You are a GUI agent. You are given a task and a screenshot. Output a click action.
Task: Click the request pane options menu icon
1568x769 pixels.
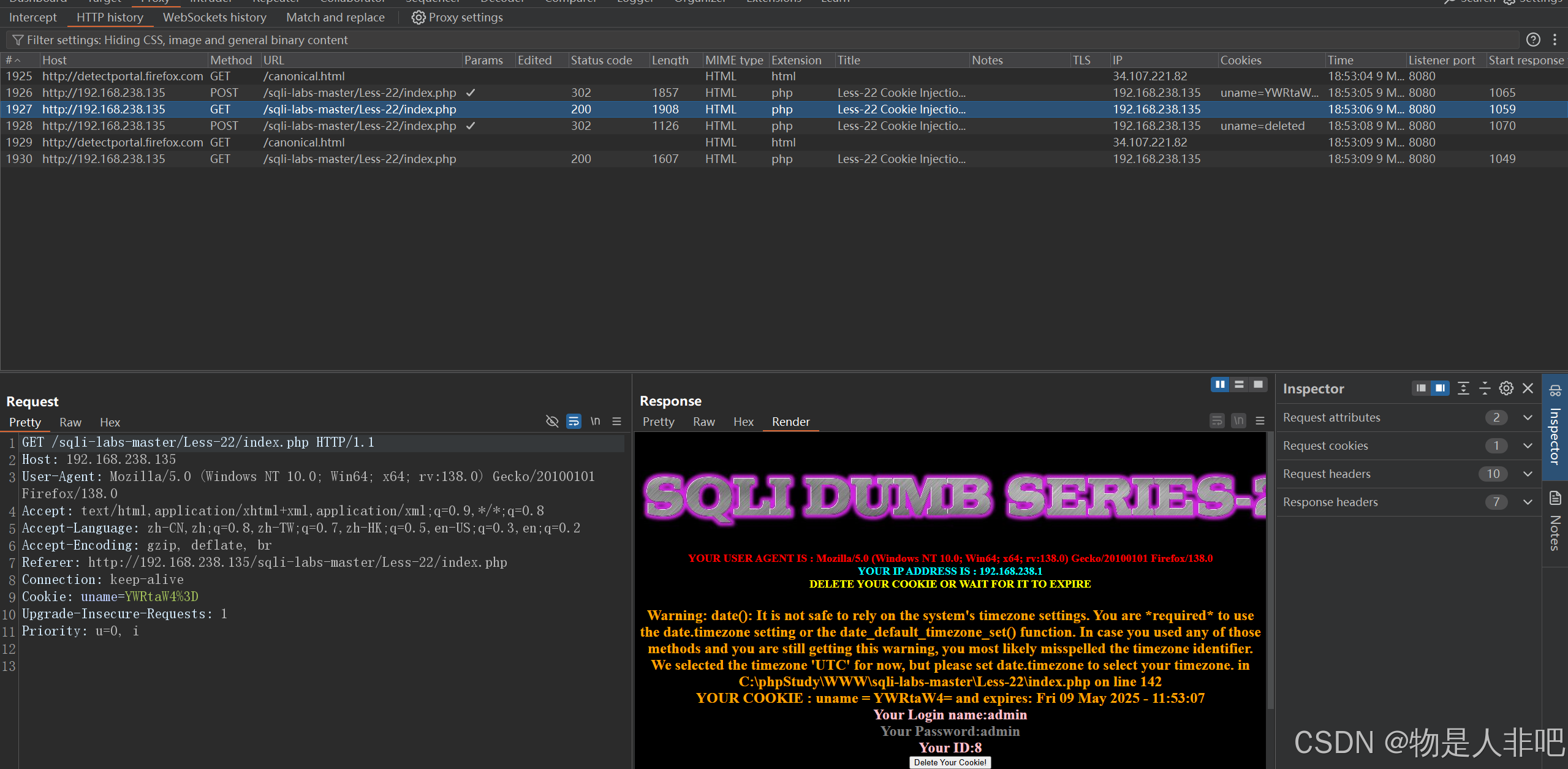617,422
